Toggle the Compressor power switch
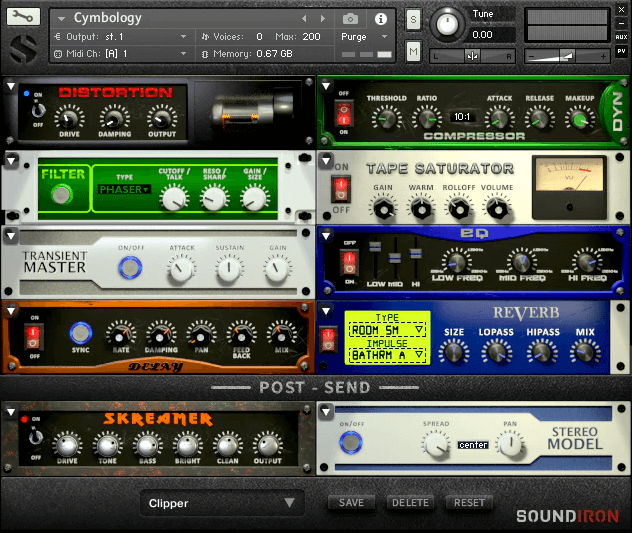This screenshot has width=632, height=533. 344,114
